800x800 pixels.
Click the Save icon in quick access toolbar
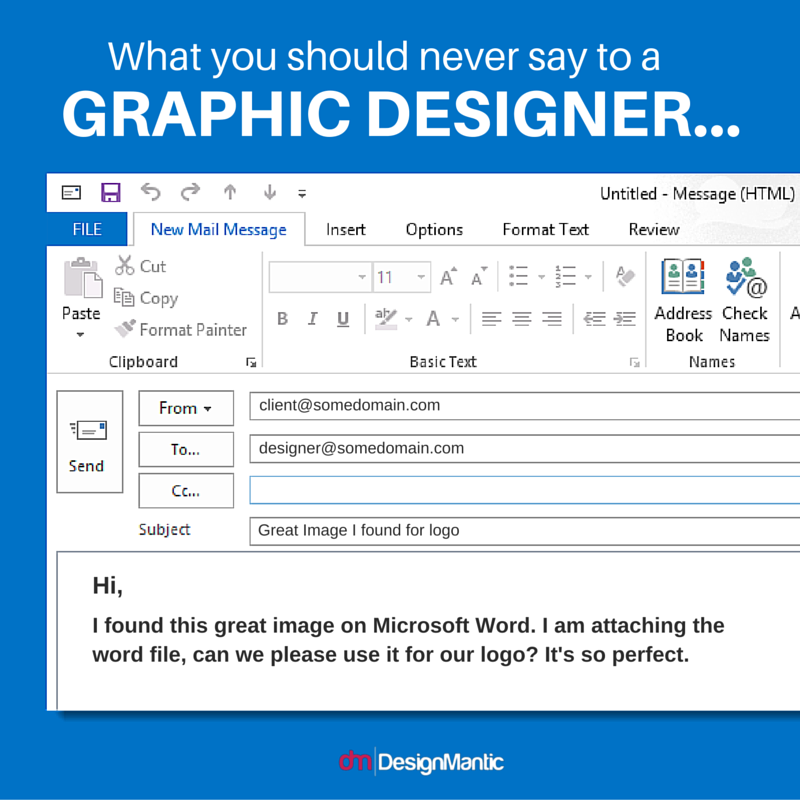[x=110, y=192]
